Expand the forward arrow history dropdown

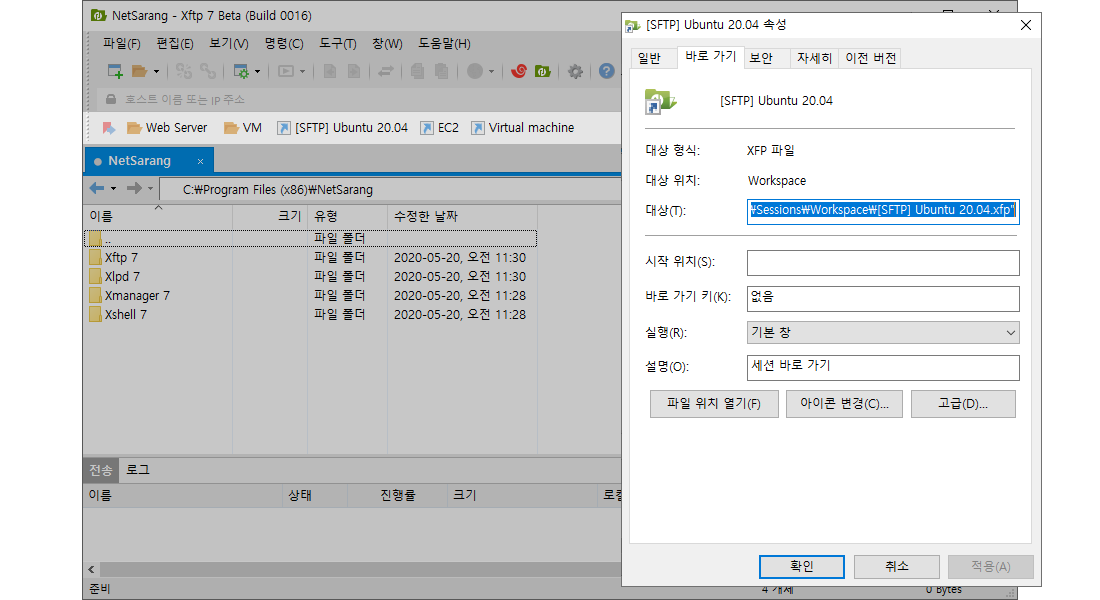150,189
